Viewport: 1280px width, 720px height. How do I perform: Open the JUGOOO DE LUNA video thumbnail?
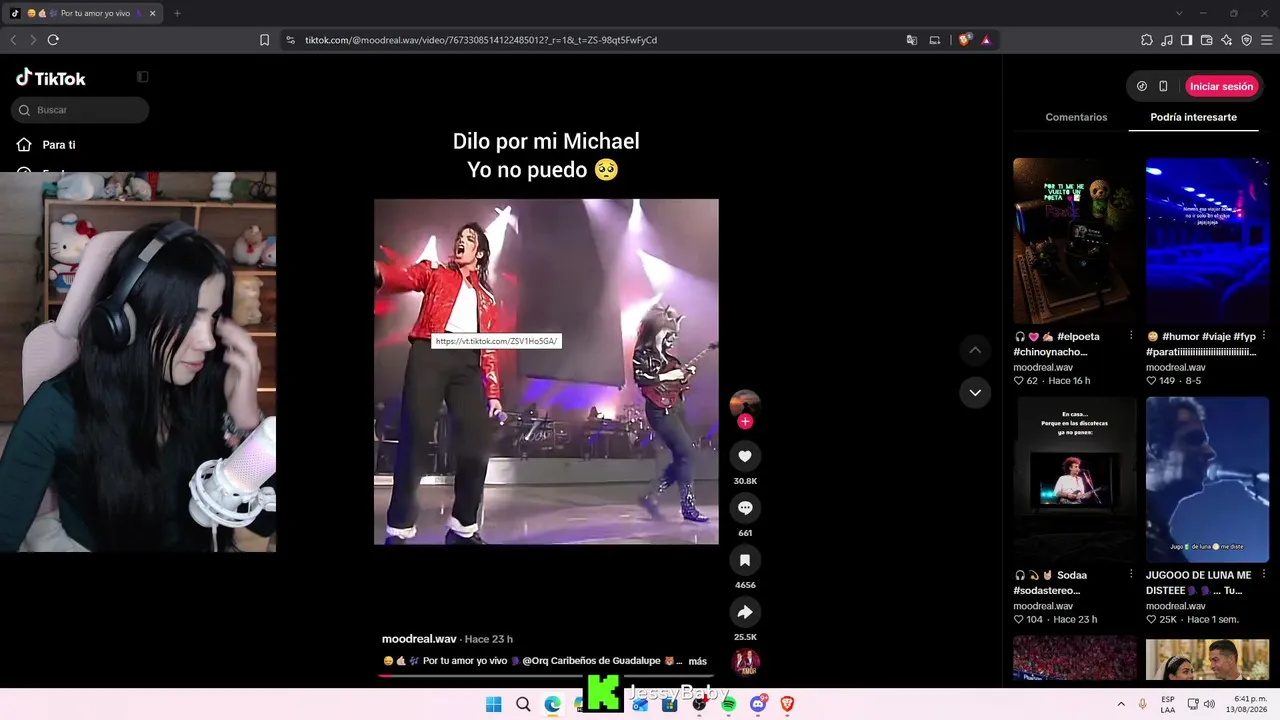click(1207, 480)
